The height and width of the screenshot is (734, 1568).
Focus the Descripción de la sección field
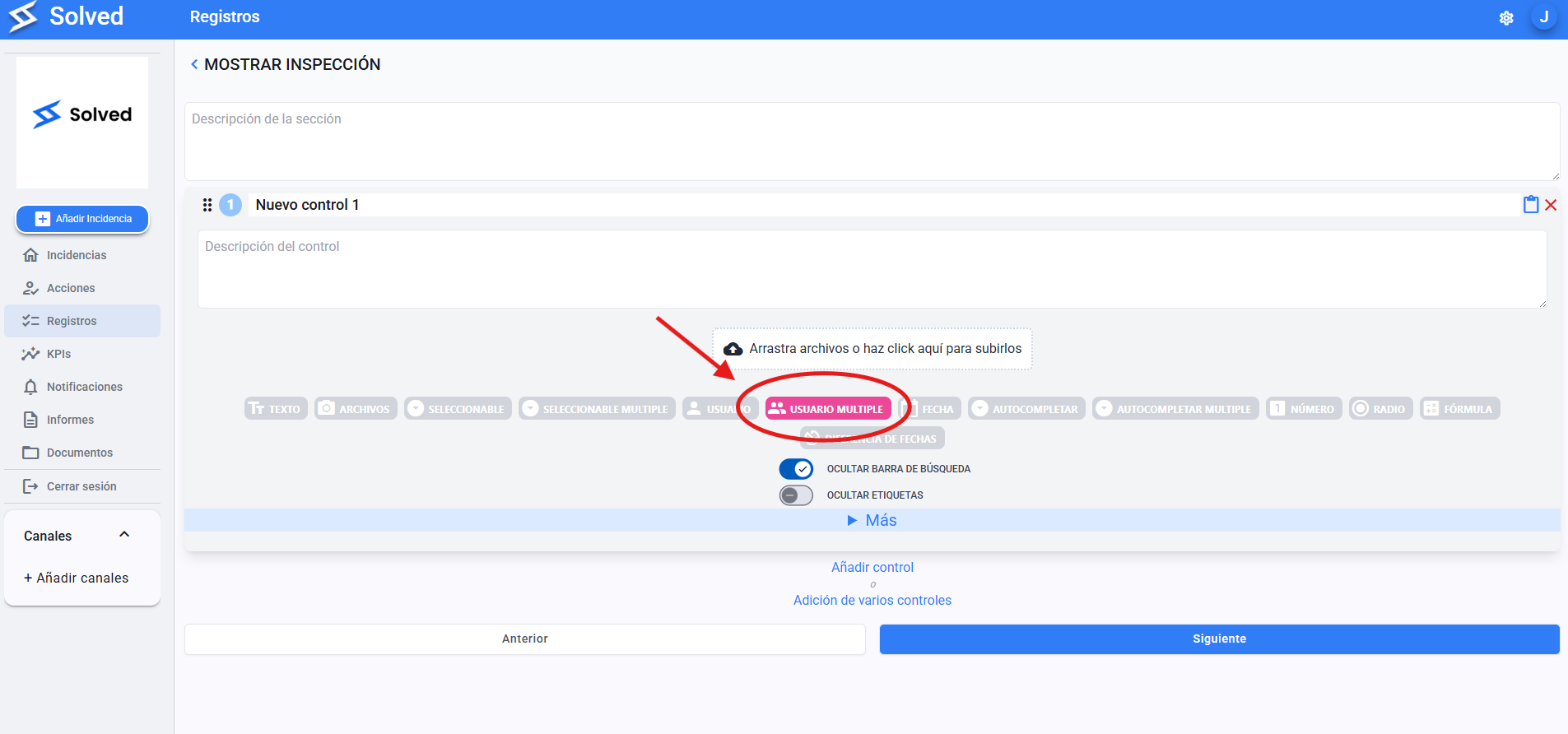[x=872, y=142]
